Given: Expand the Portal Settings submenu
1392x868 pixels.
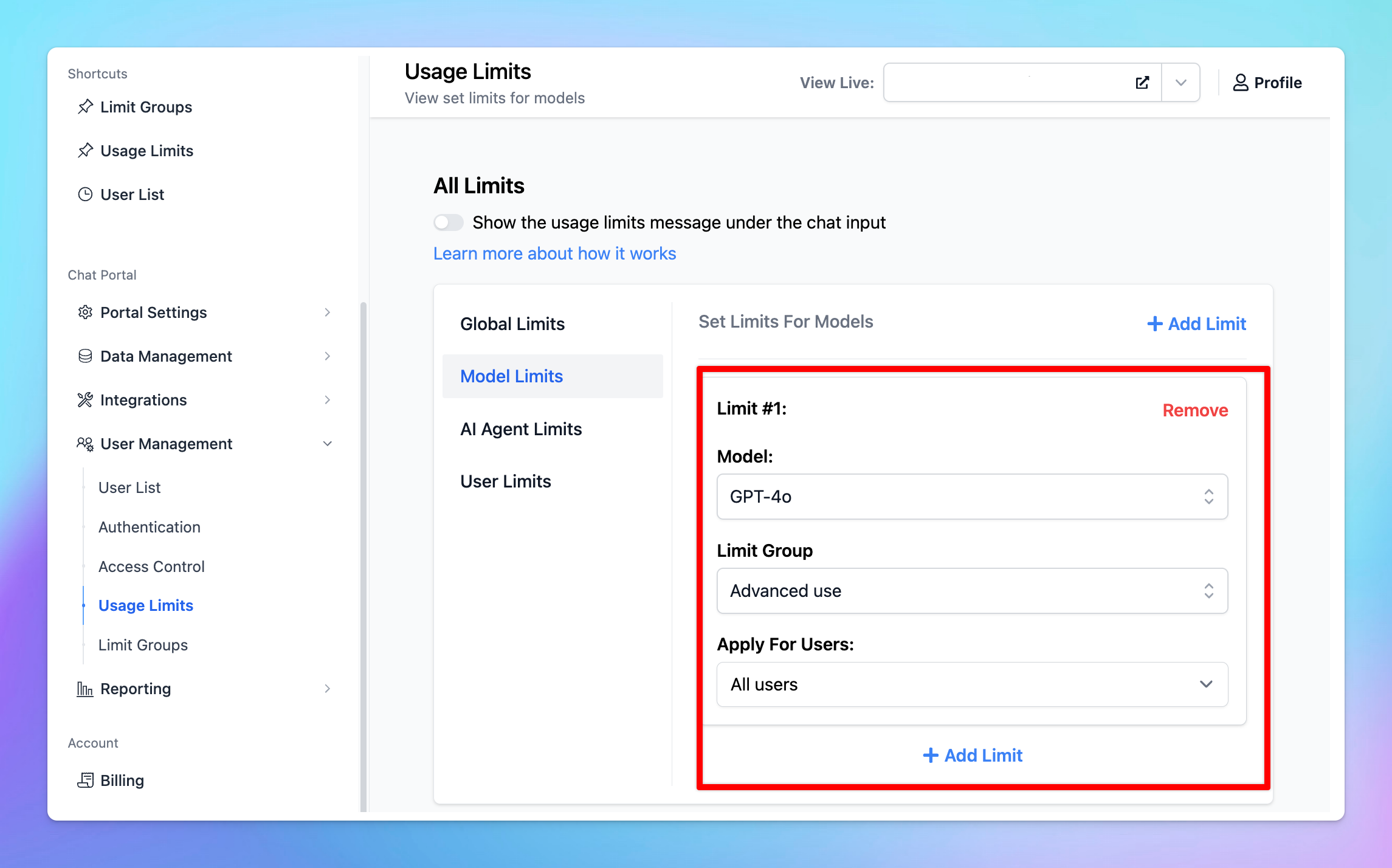Looking at the screenshot, I should pyautogui.click(x=326, y=312).
